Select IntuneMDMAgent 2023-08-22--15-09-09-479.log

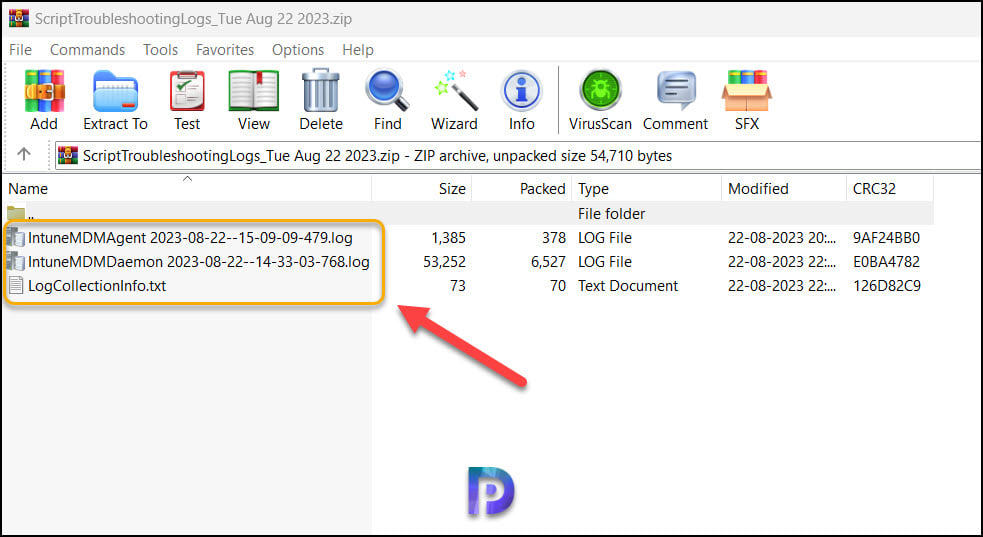coord(190,238)
